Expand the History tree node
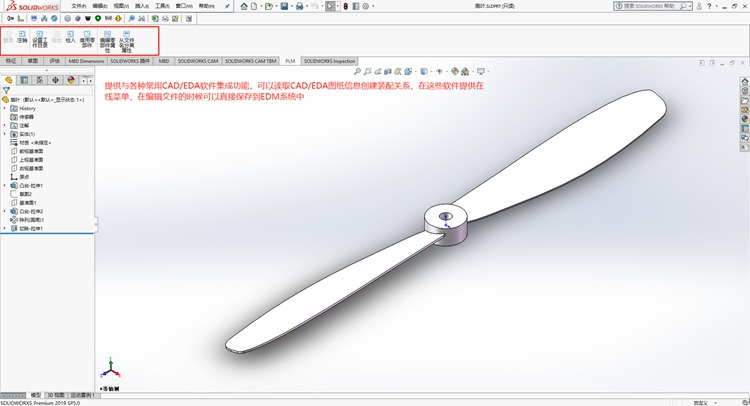This screenshot has height=406, width=750. click(x=5, y=108)
